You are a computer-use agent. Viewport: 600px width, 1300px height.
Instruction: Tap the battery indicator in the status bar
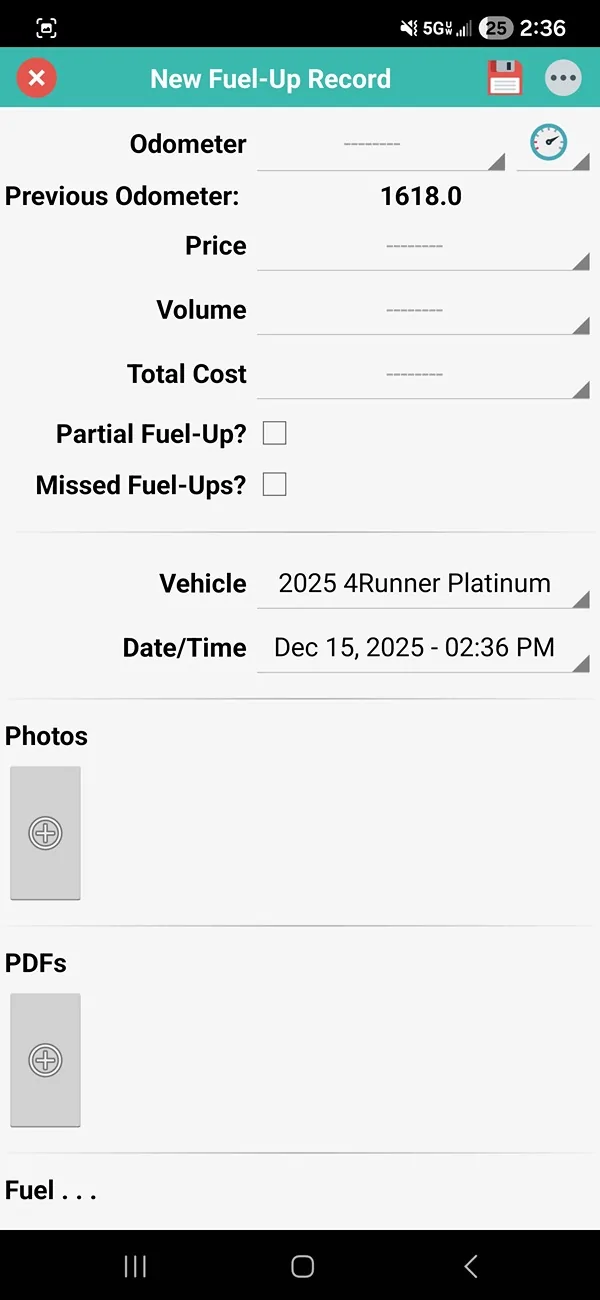point(495,27)
